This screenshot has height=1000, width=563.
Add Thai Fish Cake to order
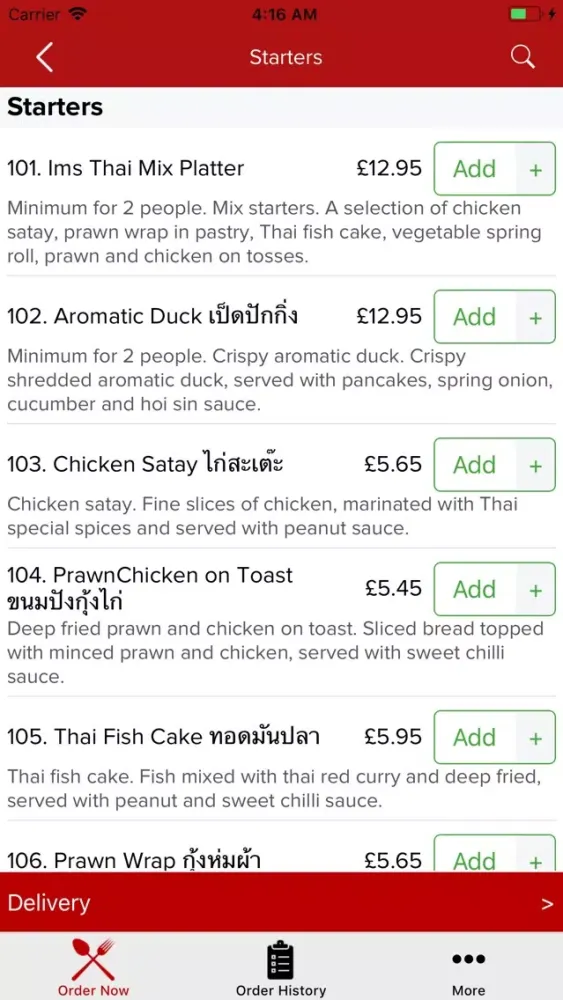tap(474, 737)
